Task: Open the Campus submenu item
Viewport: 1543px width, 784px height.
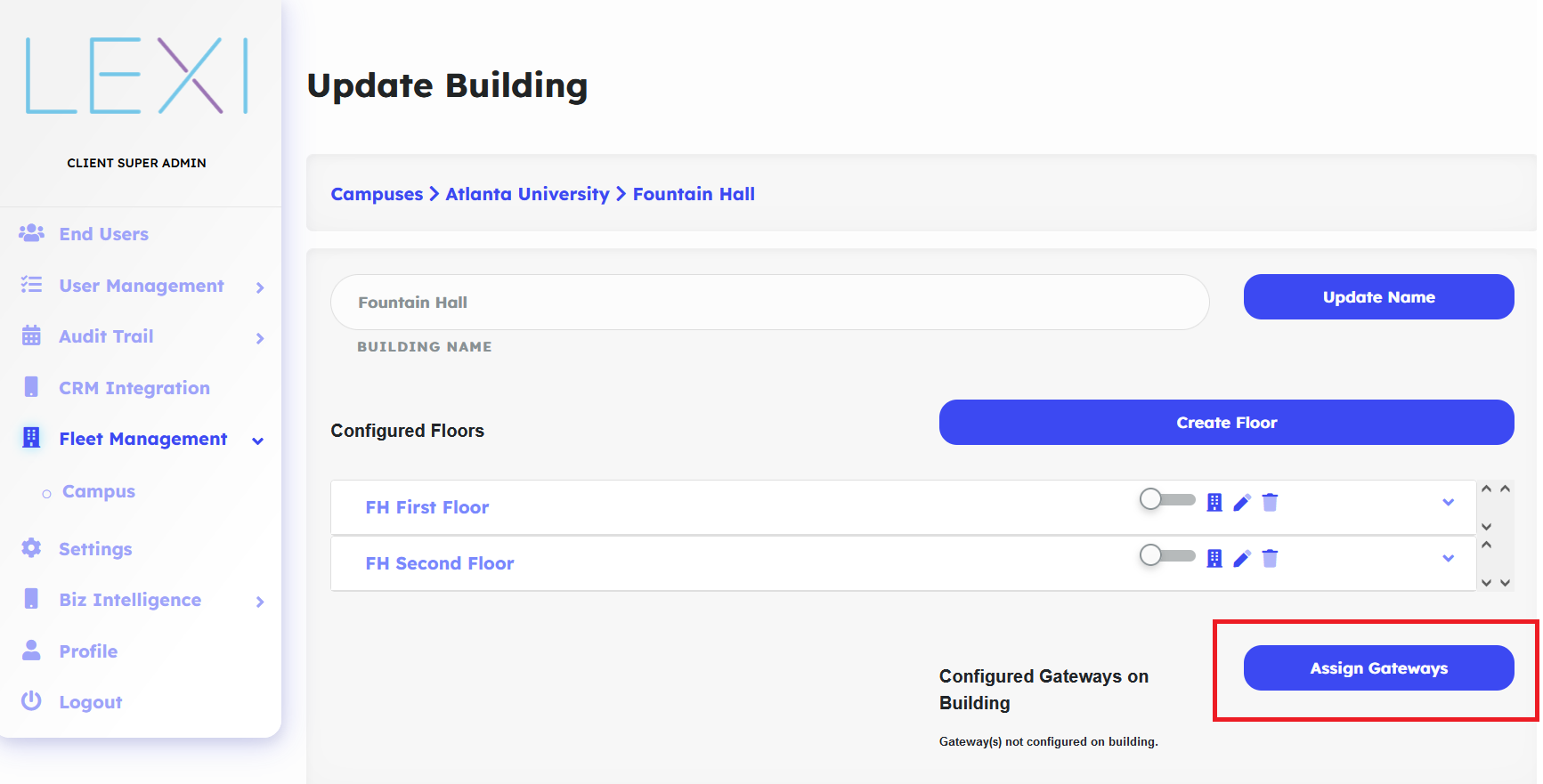Action: (x=99, y=491)
